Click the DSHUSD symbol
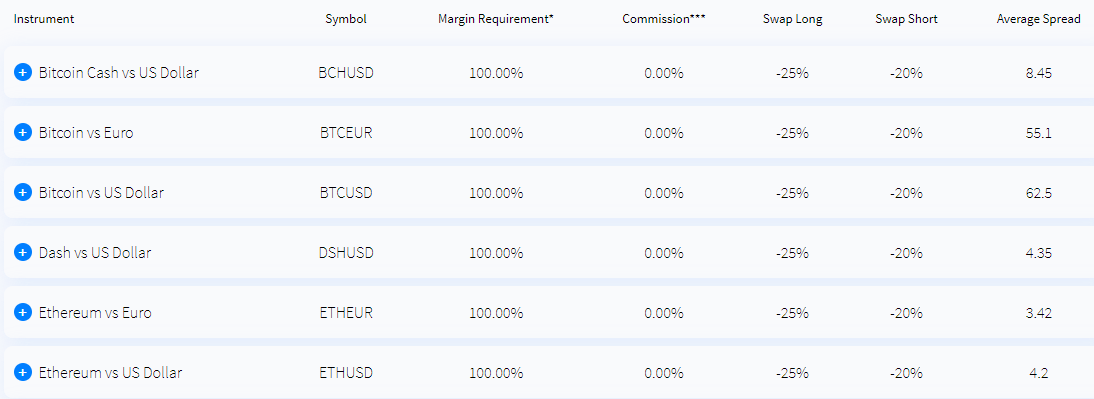Viewport: 1094px width, 399px height. [x=345, y=253]
